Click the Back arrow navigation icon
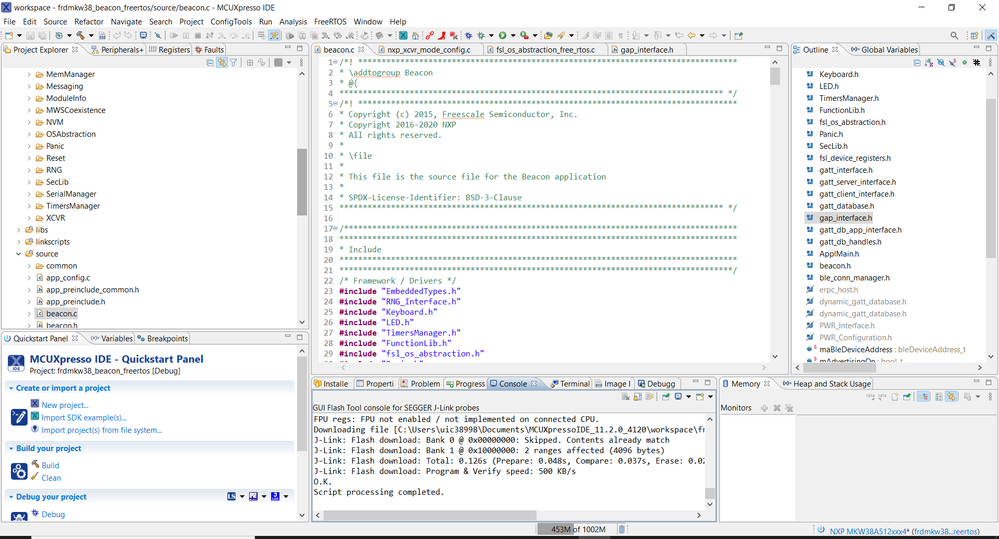 pos(691,35)
